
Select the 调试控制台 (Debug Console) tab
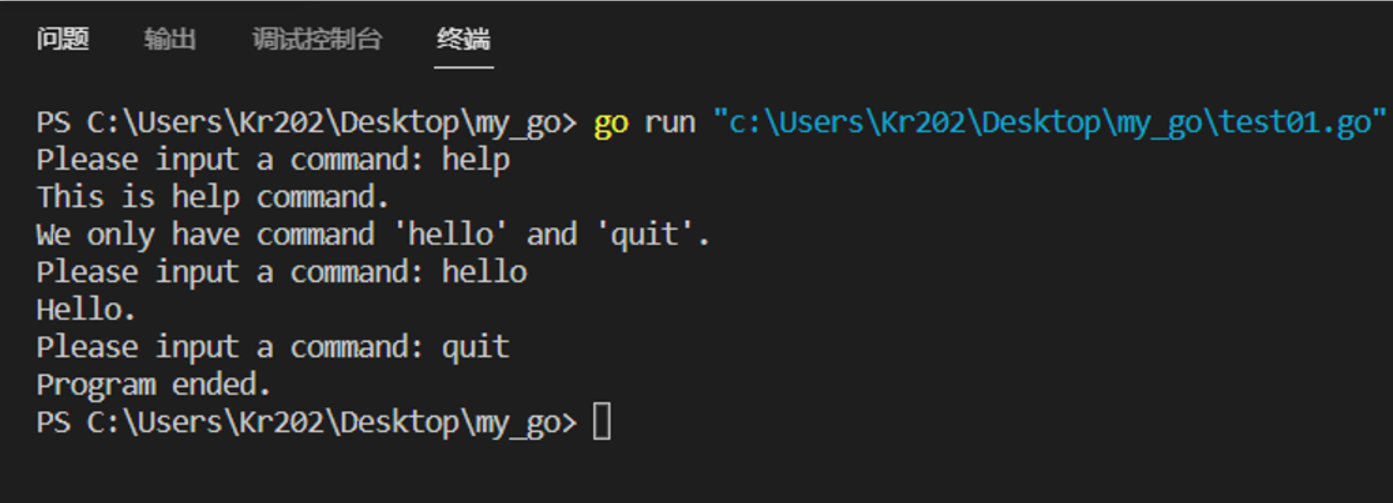[x=317, y=39]
